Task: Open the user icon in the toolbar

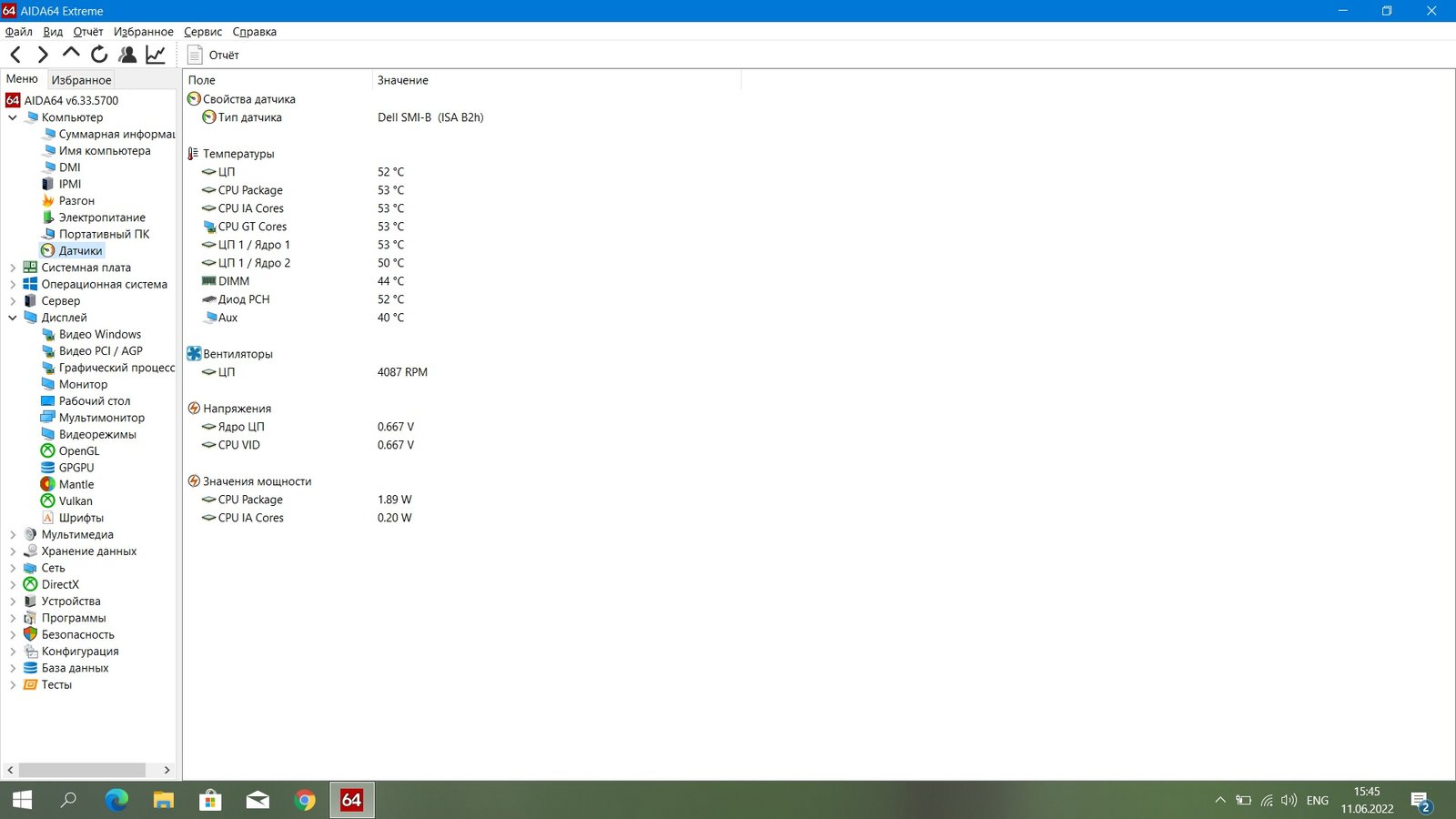Action: pyautogui.click(x=127, y=56)
